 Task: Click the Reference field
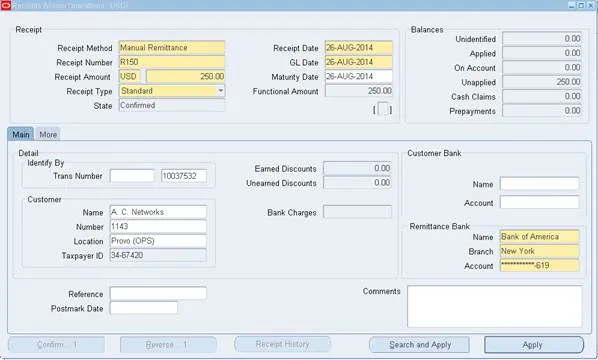pos(158,293)
